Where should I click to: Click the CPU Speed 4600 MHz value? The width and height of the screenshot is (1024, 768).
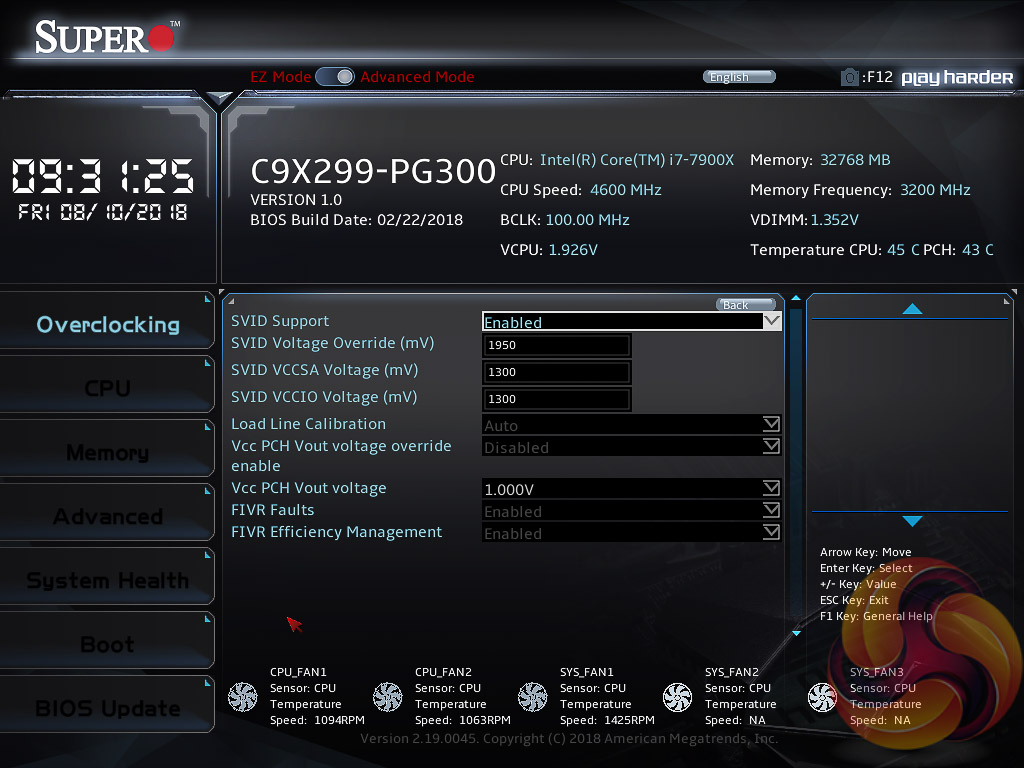626,189
